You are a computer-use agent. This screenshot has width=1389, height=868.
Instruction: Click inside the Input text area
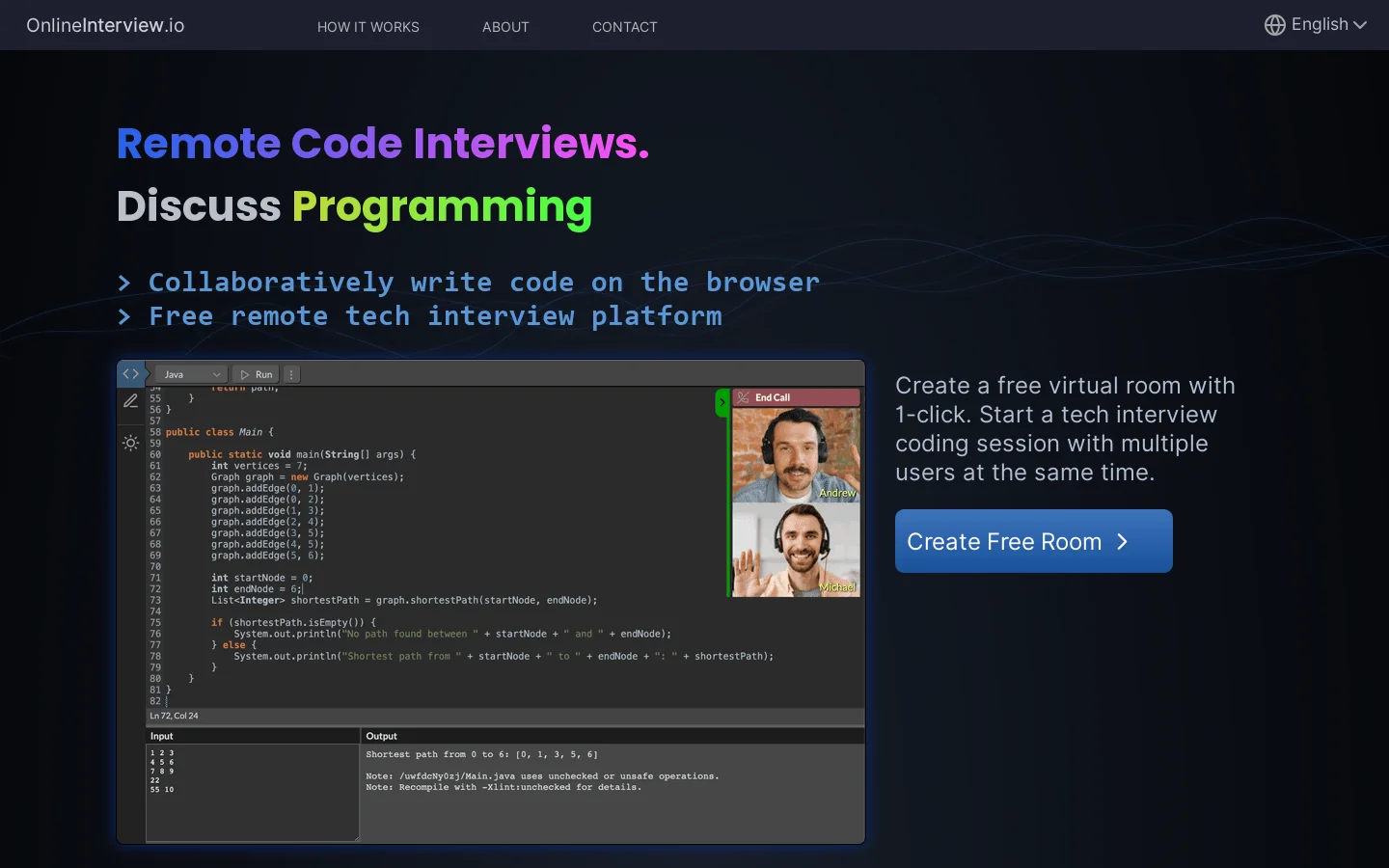[253, 793]
